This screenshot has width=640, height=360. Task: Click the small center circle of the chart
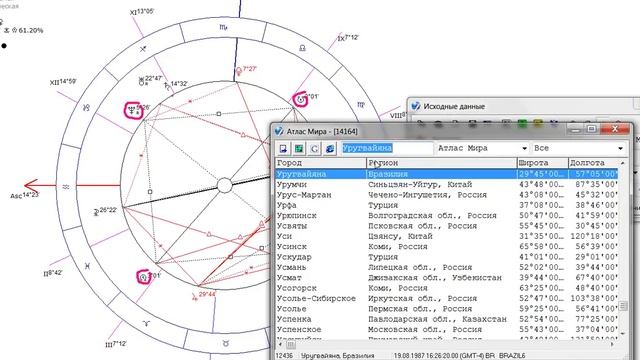click(224, 185)
